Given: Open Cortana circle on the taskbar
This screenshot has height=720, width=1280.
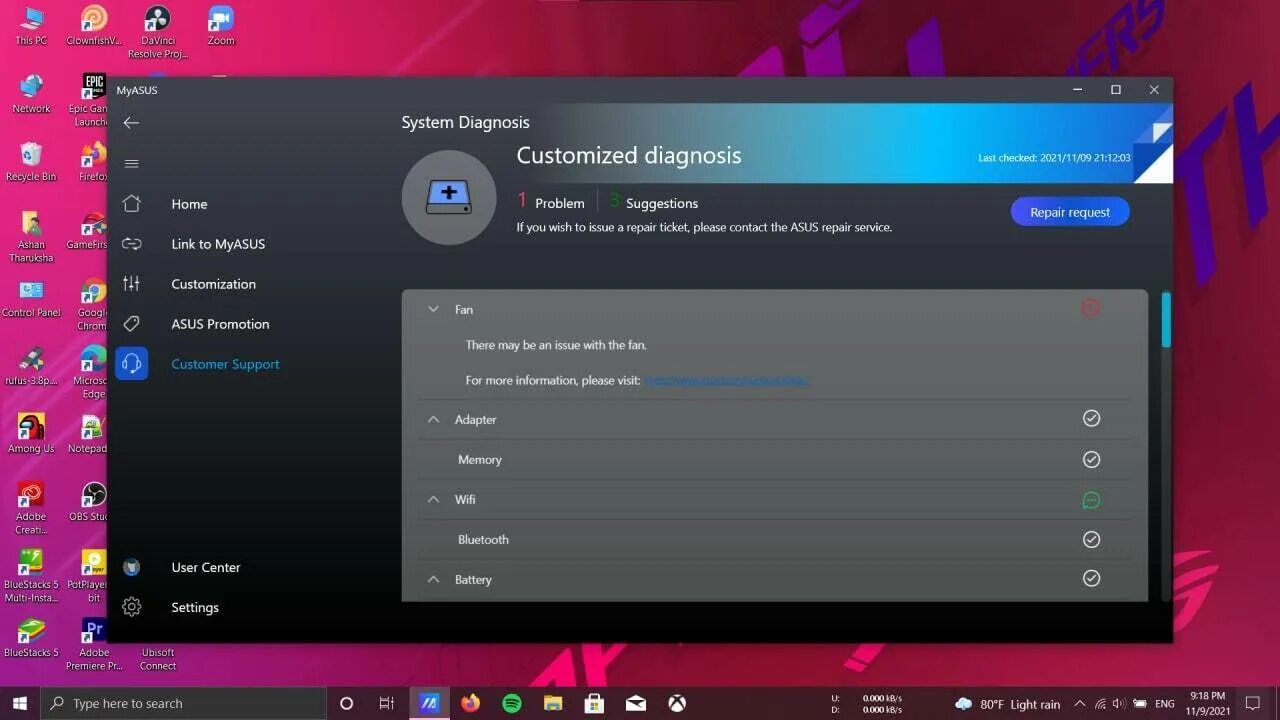Looking at the screenshot, I should [347, 703].
